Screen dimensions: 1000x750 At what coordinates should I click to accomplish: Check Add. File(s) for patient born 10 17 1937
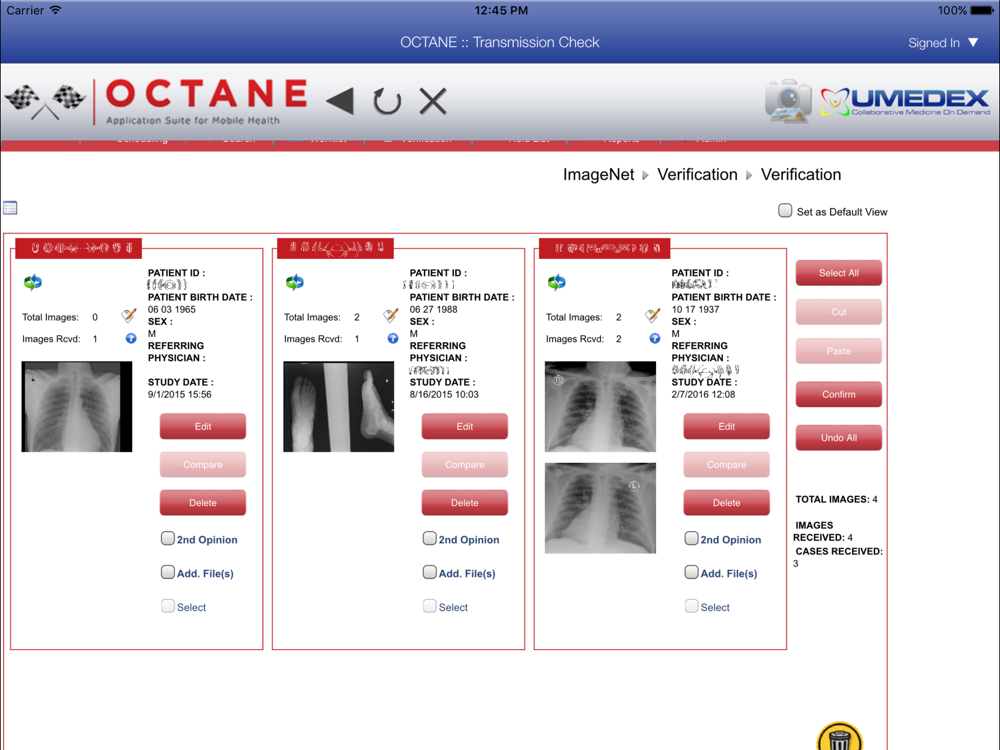(691, 572)
